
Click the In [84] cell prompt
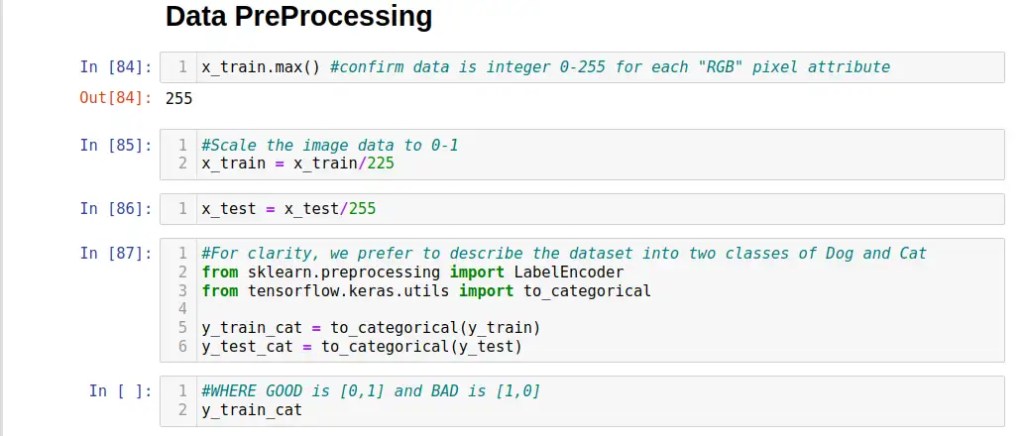pos(116,67)
